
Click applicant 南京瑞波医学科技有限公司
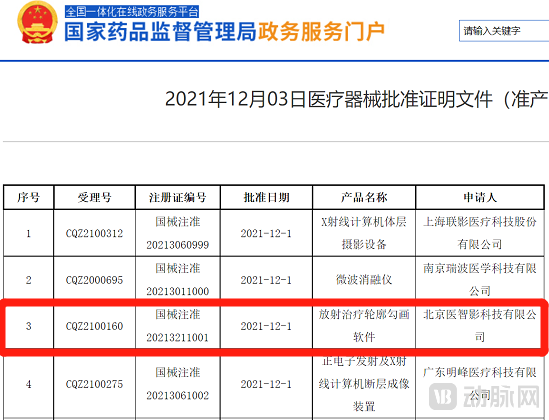pos(480,280)
